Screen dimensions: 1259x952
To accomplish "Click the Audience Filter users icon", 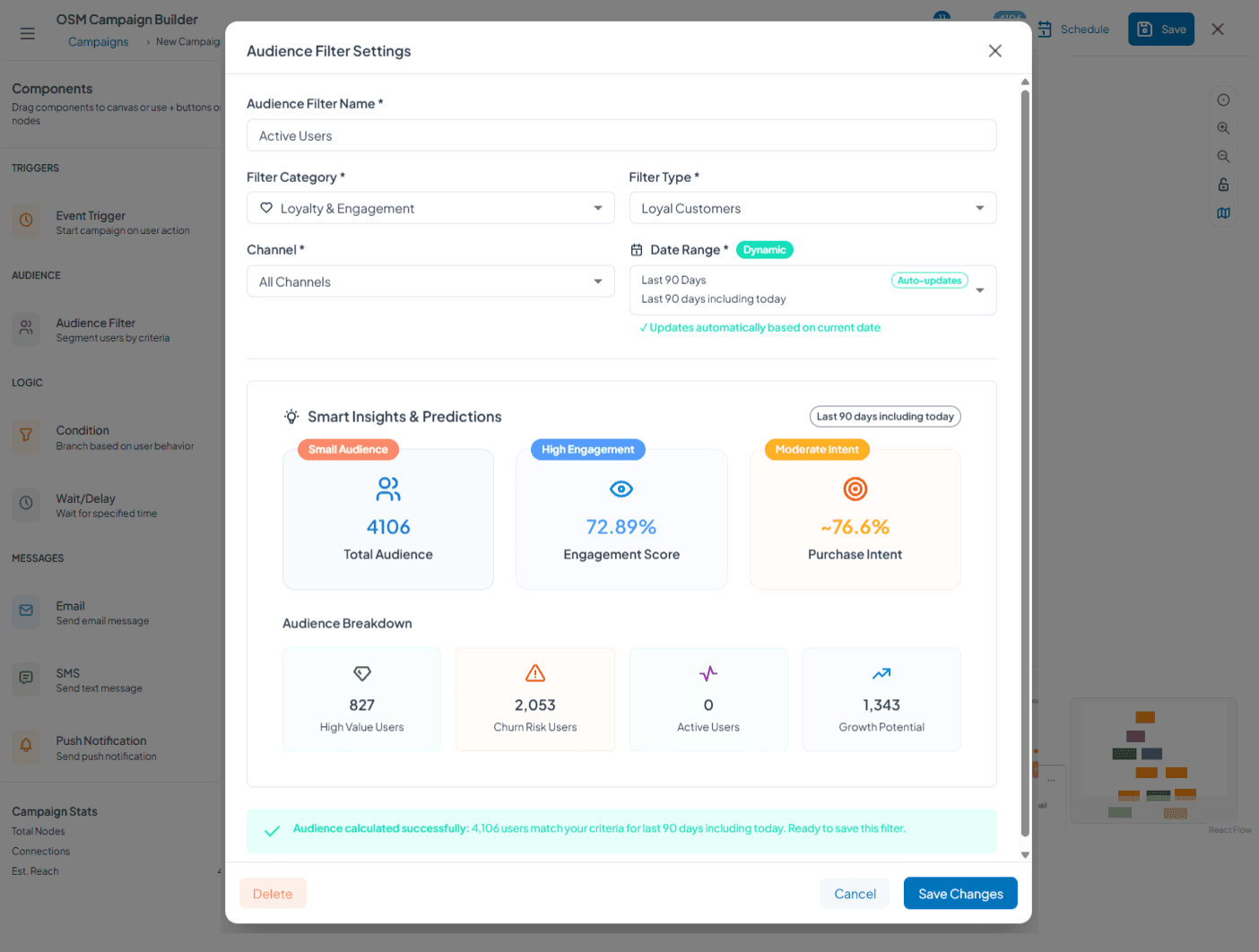I will 26,328.
